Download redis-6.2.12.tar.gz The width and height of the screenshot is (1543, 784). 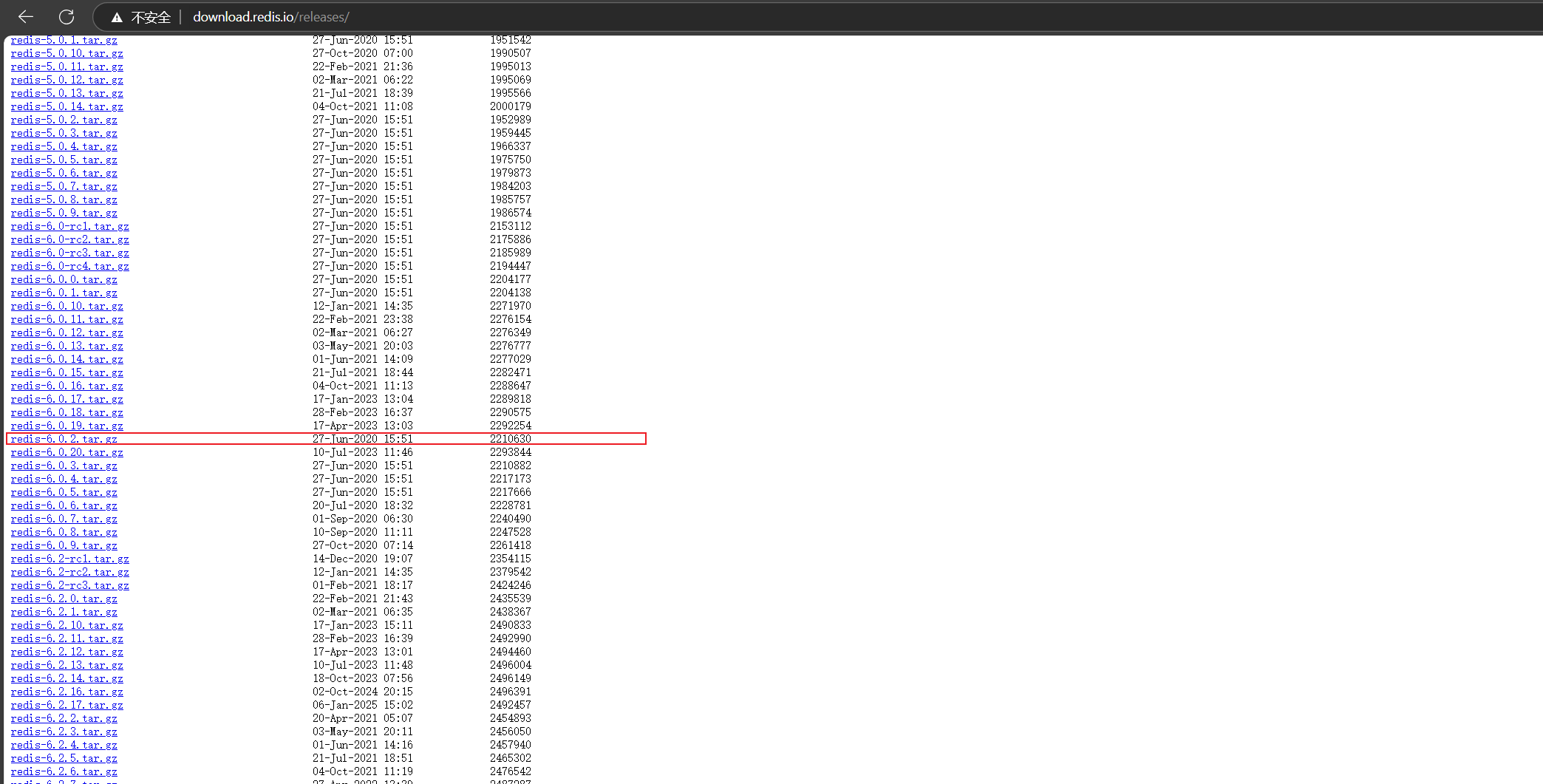(x=67, y=652)
